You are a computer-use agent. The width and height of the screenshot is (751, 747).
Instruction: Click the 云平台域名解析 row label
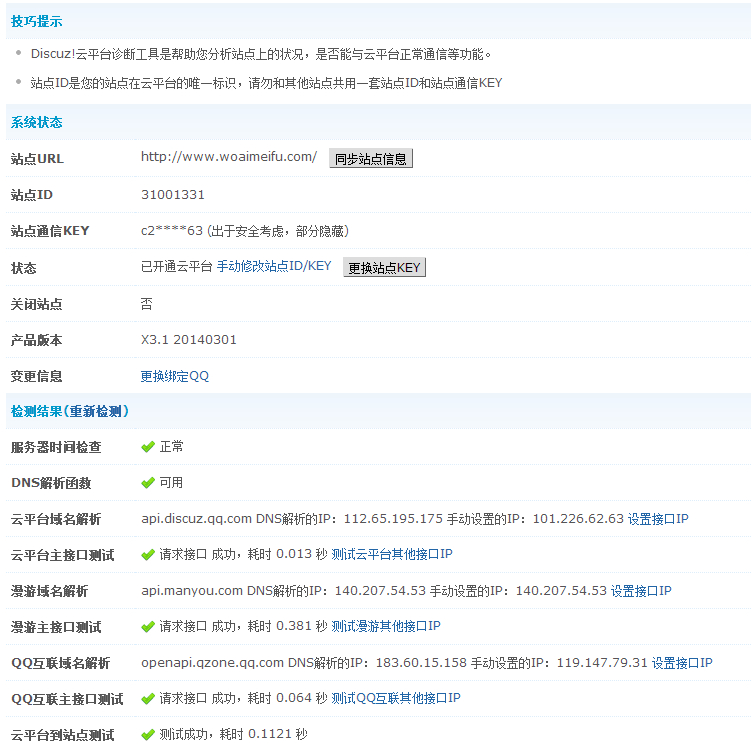(56, 520)
